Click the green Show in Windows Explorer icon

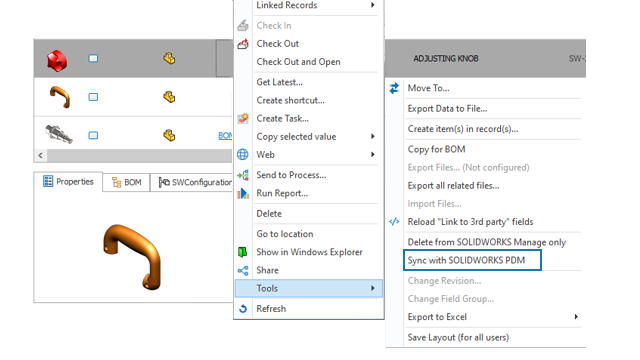pyautogui.click(x=242, y=252)
